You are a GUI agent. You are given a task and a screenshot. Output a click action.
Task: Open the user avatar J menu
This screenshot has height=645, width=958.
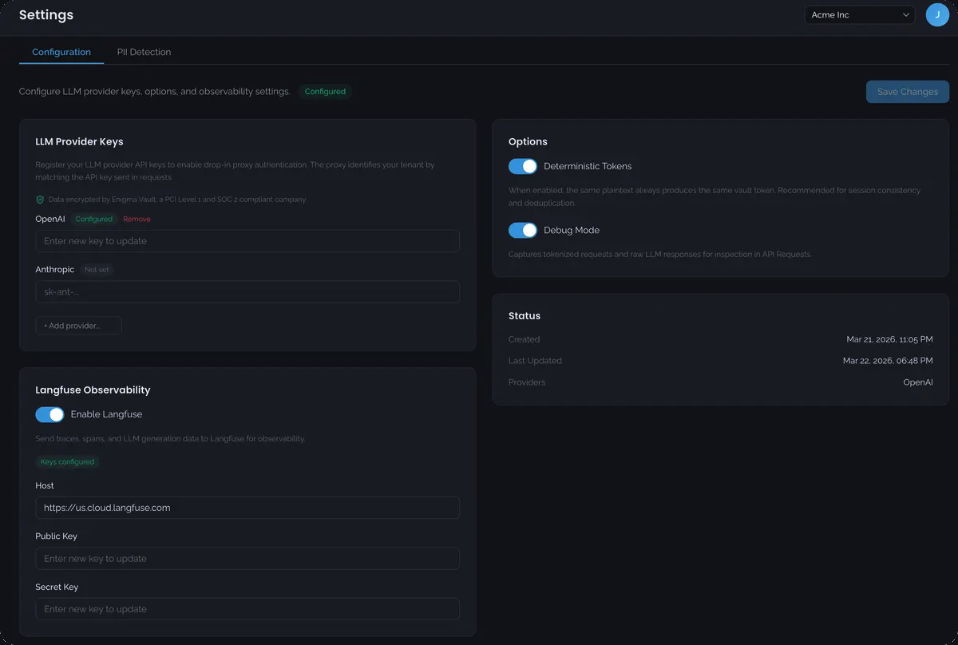coord(937,15)
